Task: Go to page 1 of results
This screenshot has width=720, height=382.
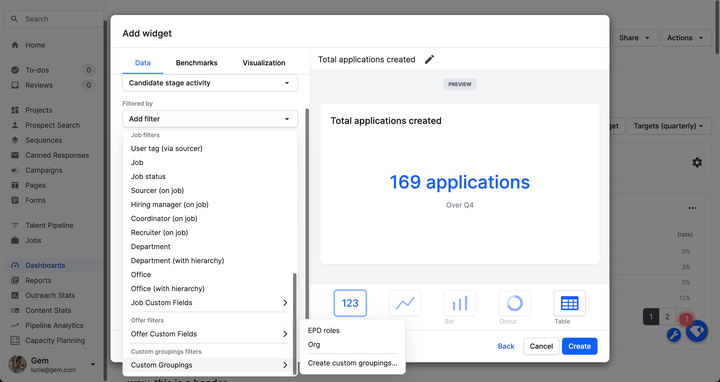Action: [651, 317]
